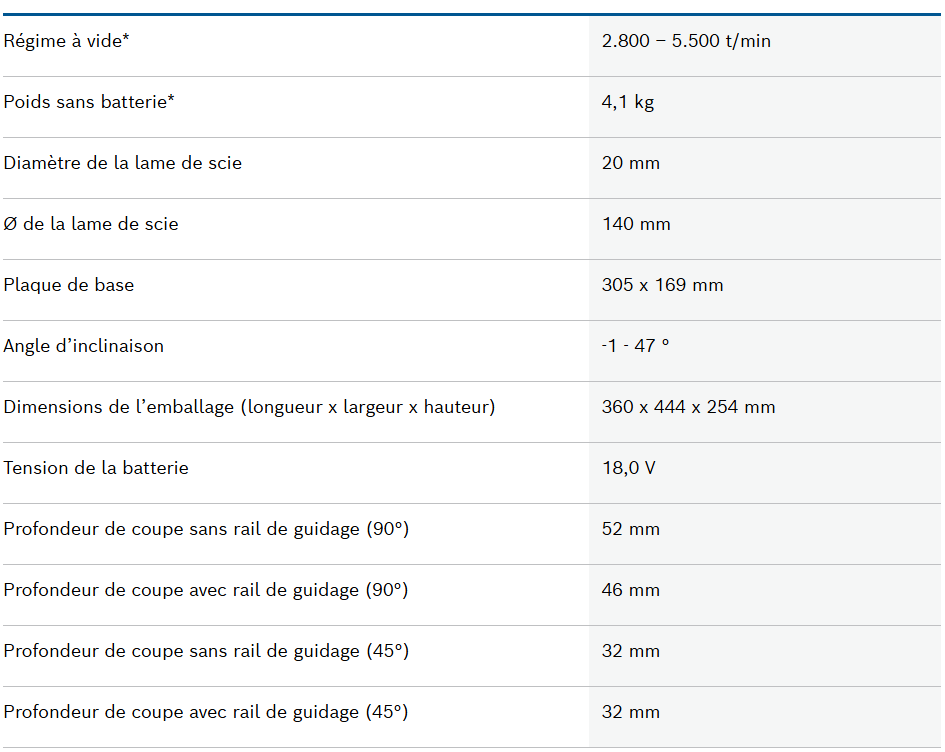Click "Profondeur de coupe avec rail de guidage (45°)"
Image resolution: width=945 pixels, height=752 pixels.
[x=206, y=712]
